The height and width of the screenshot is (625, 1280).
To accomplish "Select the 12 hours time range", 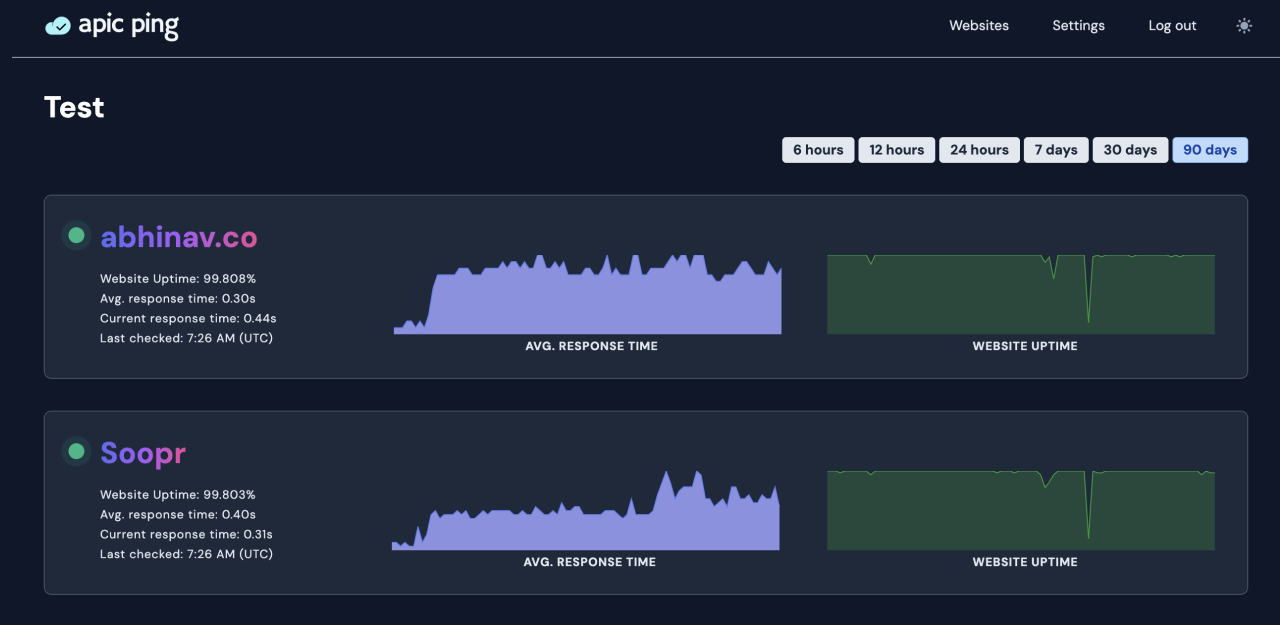I will click(897, 150).
